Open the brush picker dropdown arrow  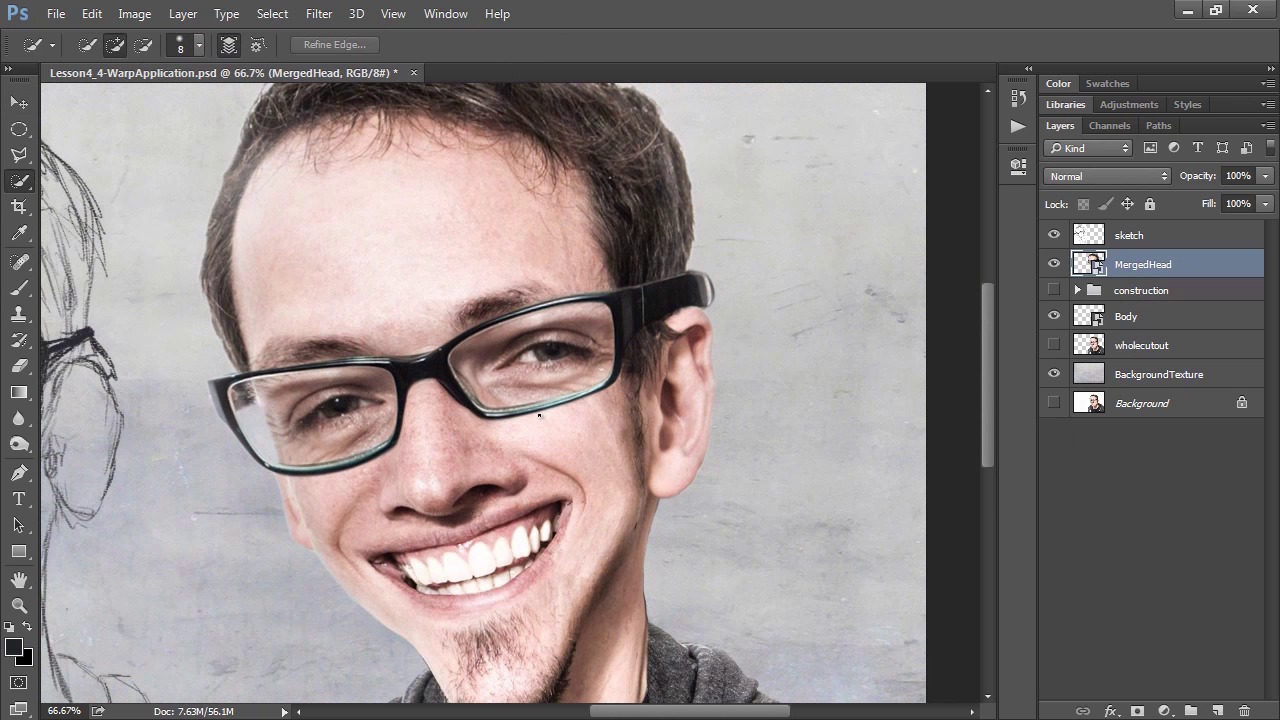pyautogui.click(x=199, y=45)
